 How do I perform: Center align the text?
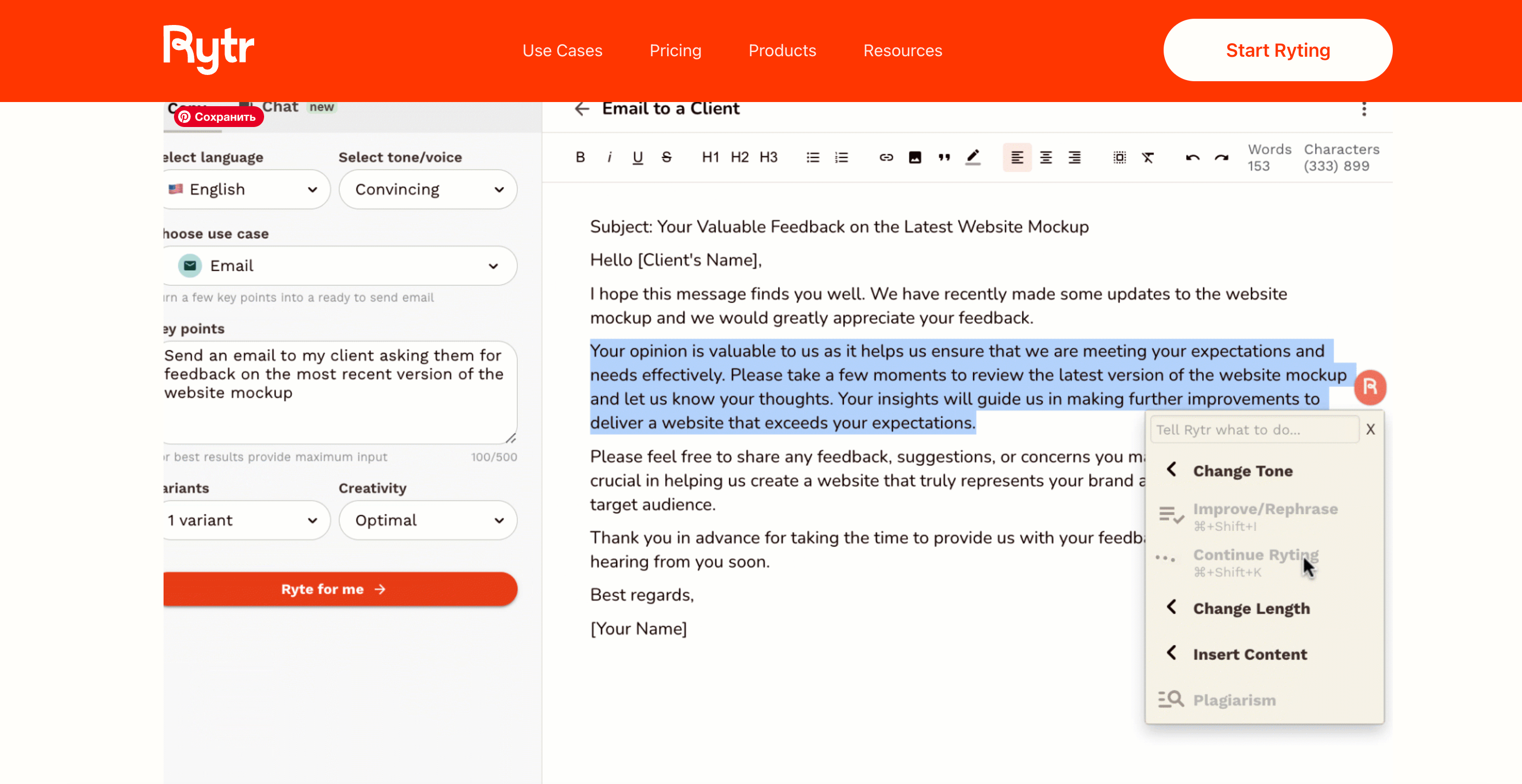1046,157
